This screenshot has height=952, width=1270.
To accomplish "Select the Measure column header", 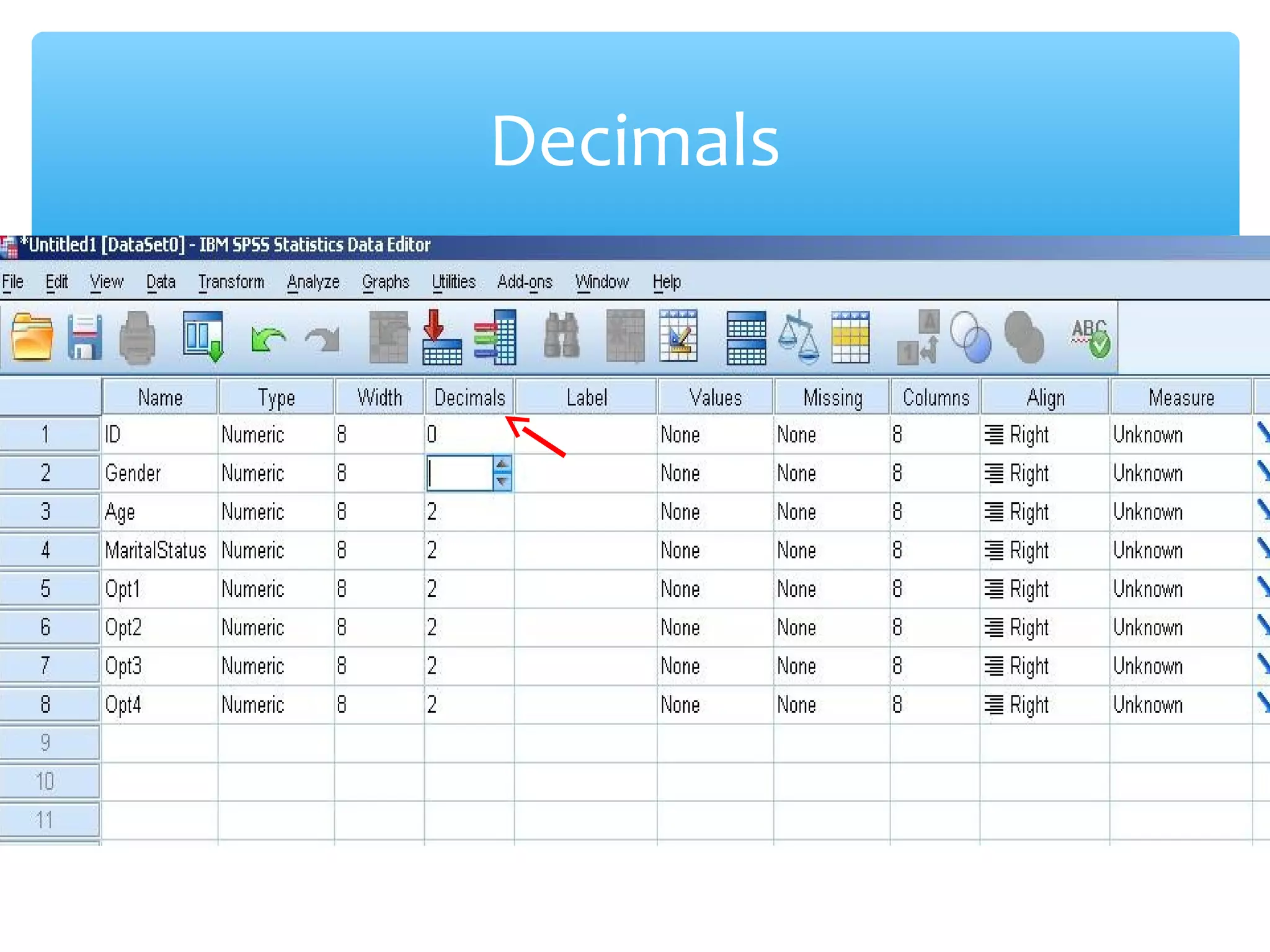I will pyautogui.click(x=1181, y=397).
